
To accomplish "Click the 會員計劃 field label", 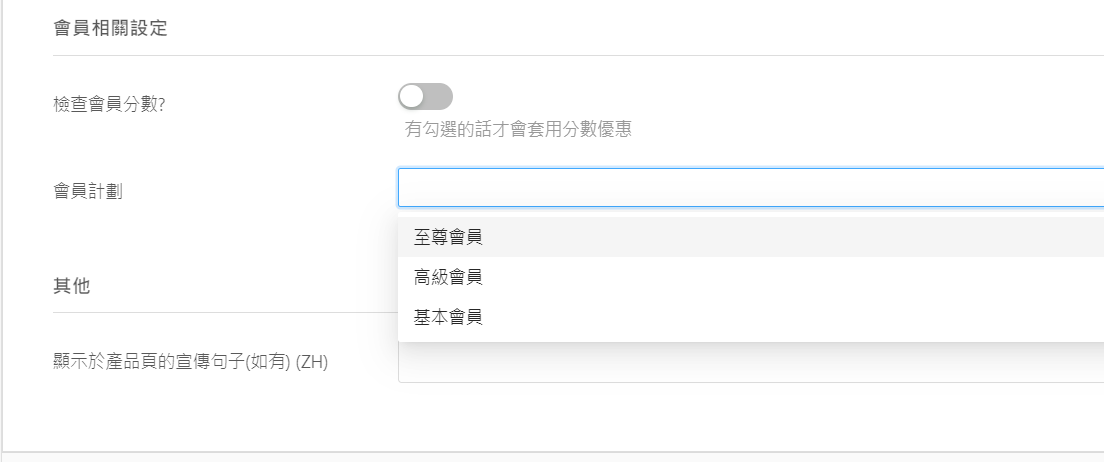I will coord(88,190).
